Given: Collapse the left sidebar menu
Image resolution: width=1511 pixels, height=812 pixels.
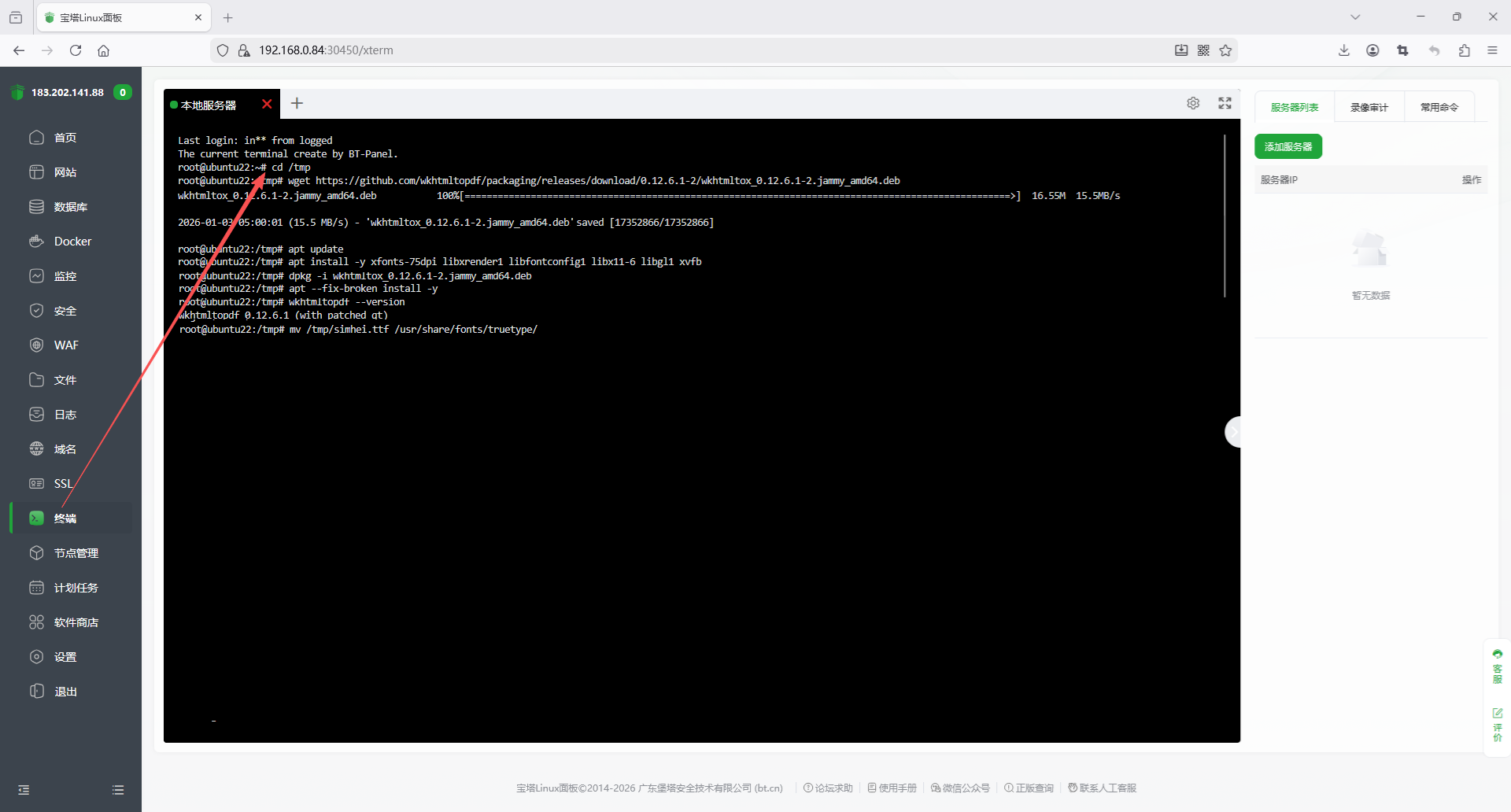Looking at the screenshot, I should (24, 790).
